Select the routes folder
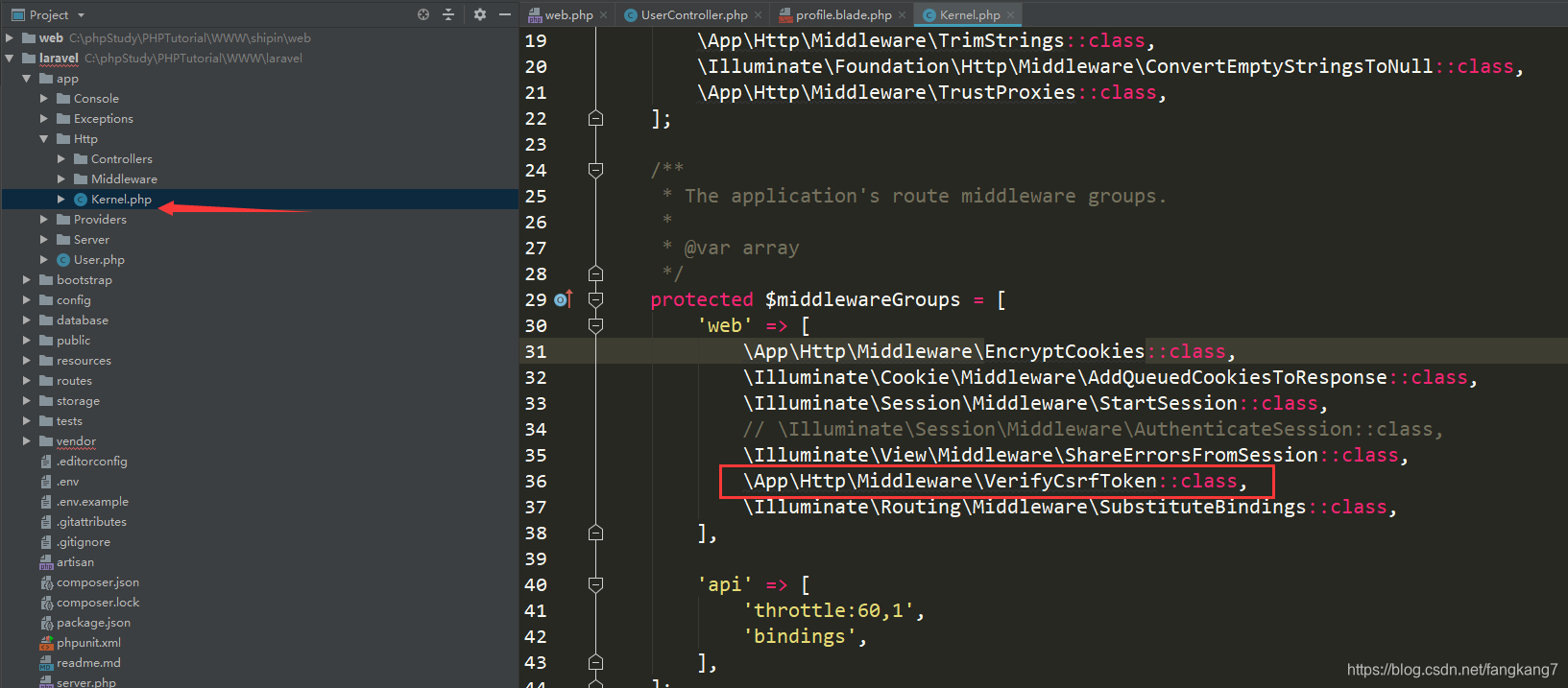Image resolution: width=1568 pixels, height=688 pixels. click(74, 381)
